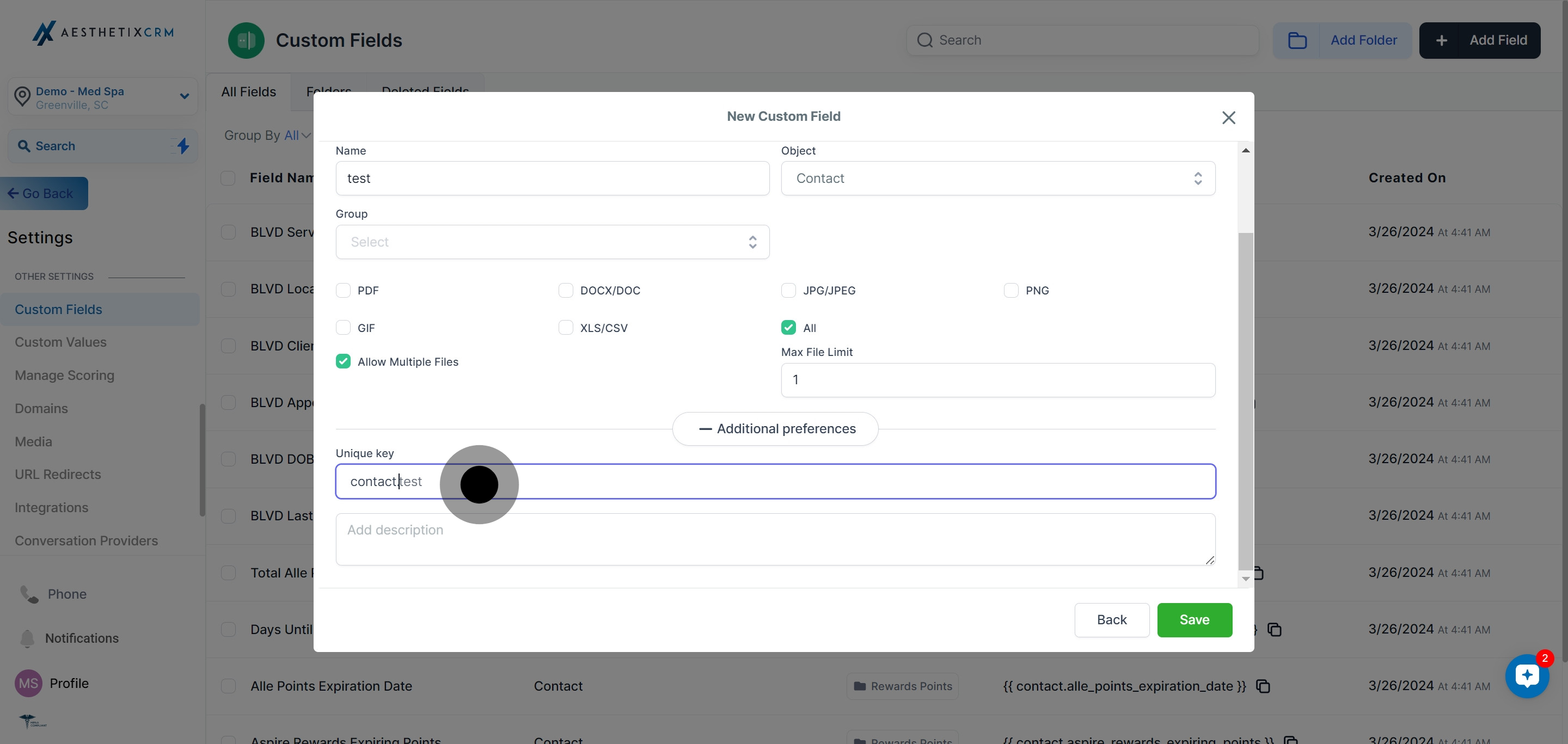Check the JPG/JPEG checkbox
The width and height of the screenshot is (1568, 744).
coord(788,290)
